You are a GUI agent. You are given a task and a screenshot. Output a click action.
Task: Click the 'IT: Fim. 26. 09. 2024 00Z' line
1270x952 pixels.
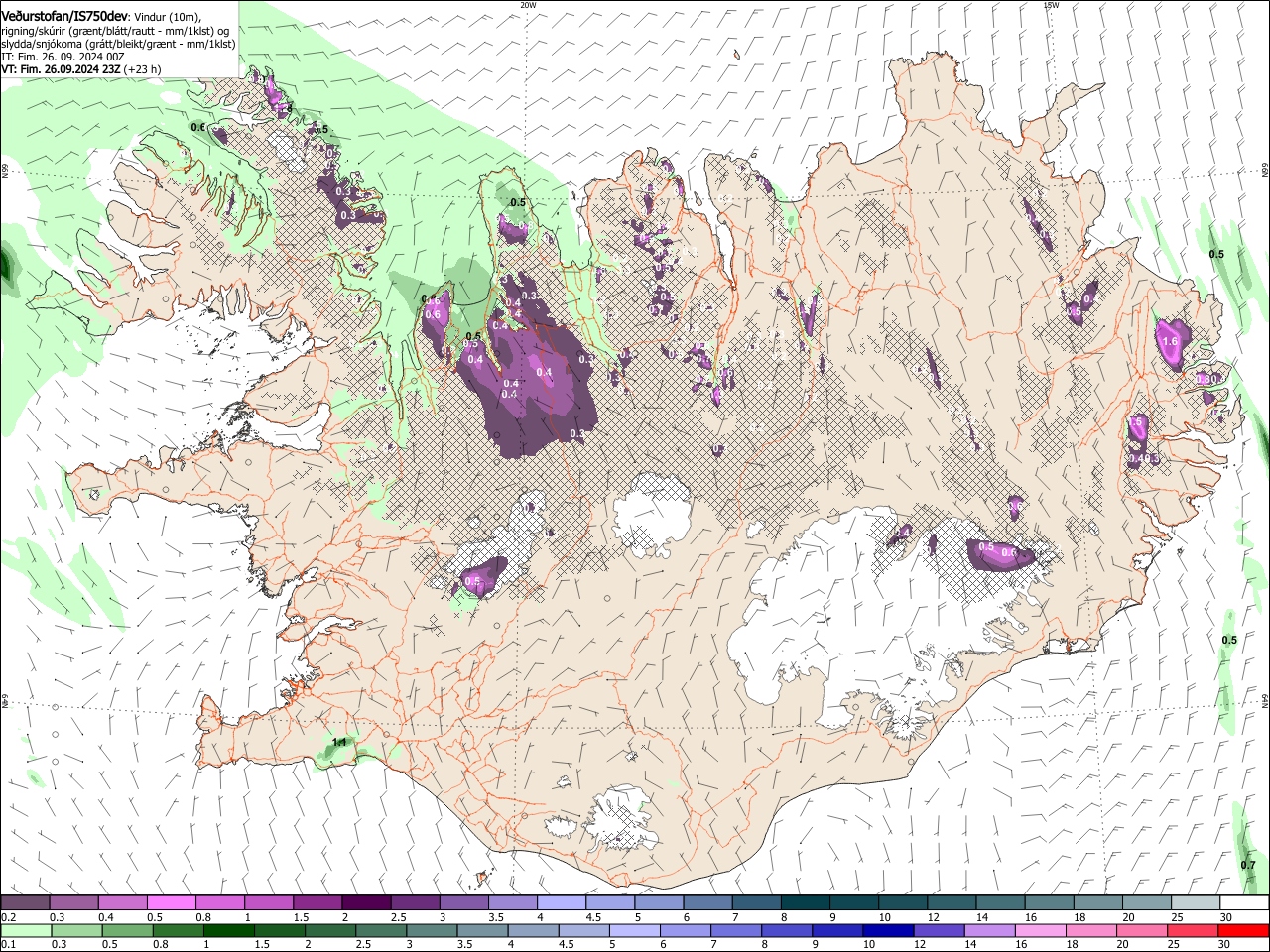point(63,57)
